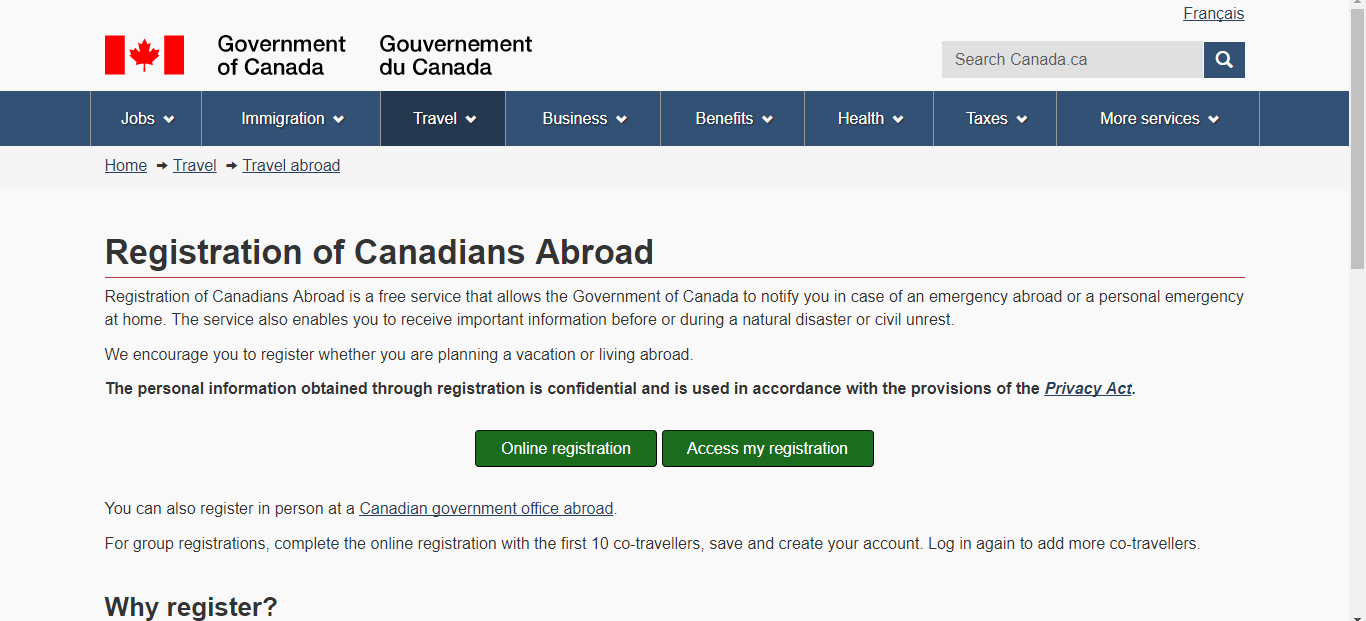Expand the Jobs menu chevron

pyautogui.click(x=169, y=119)
